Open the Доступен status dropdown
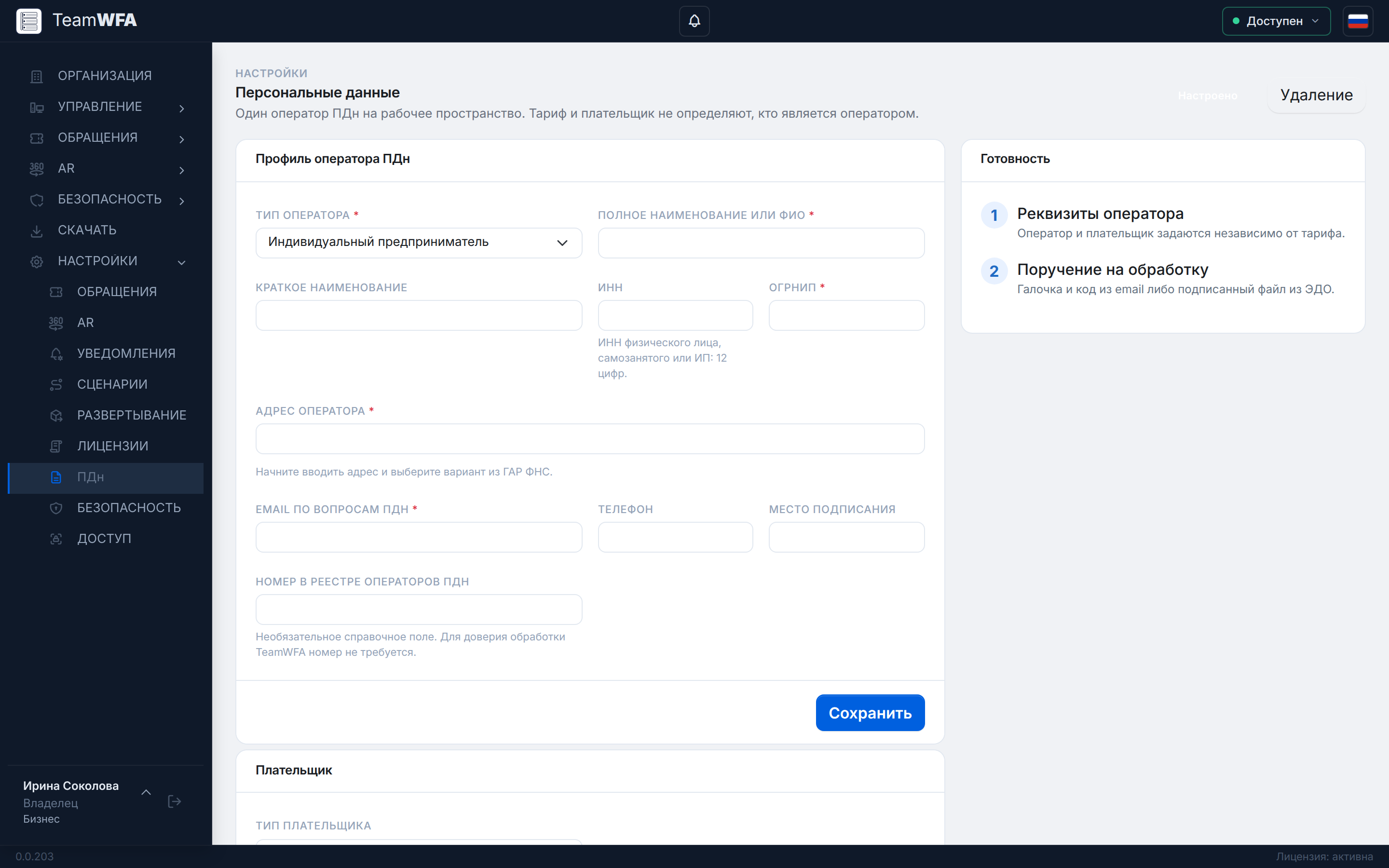The height and width of the screenshot is (868, 1389). (1276, 21)
